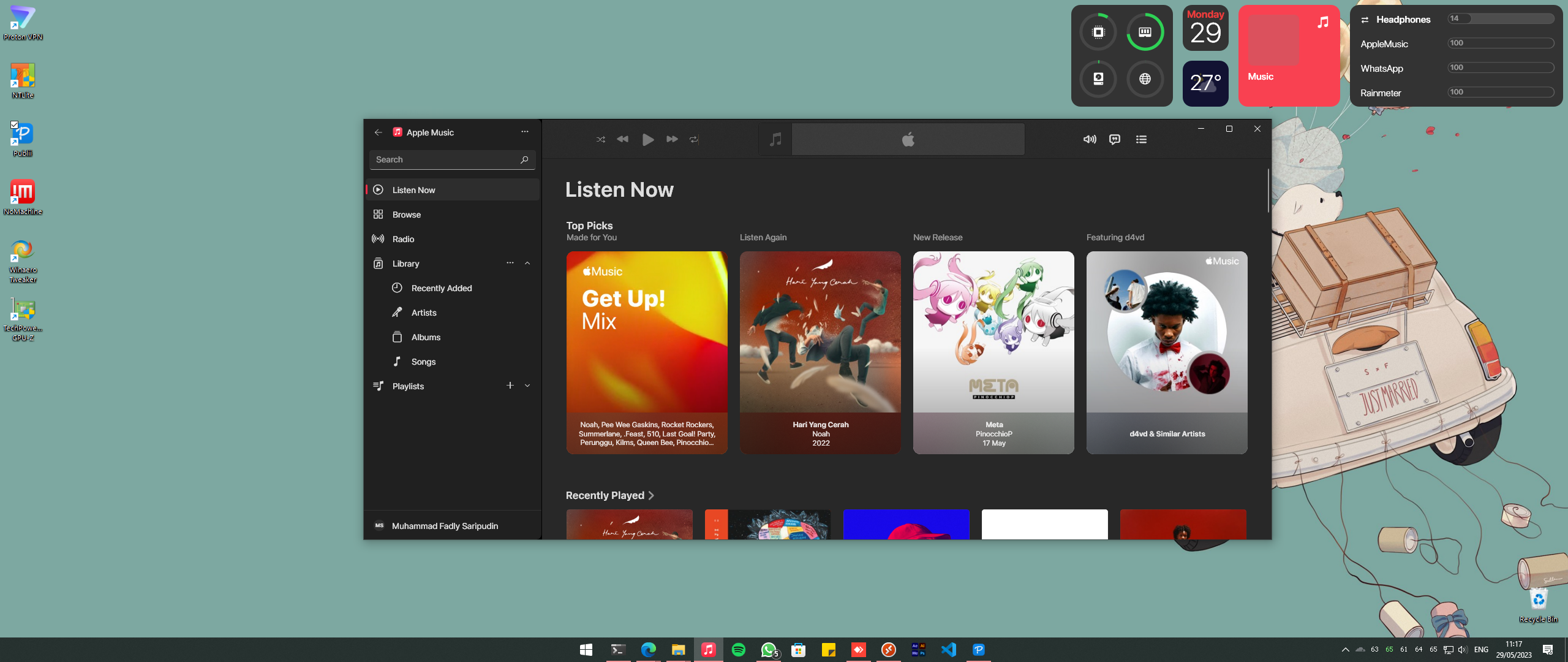
Task: Go to previous track
Action: (622, 140)
